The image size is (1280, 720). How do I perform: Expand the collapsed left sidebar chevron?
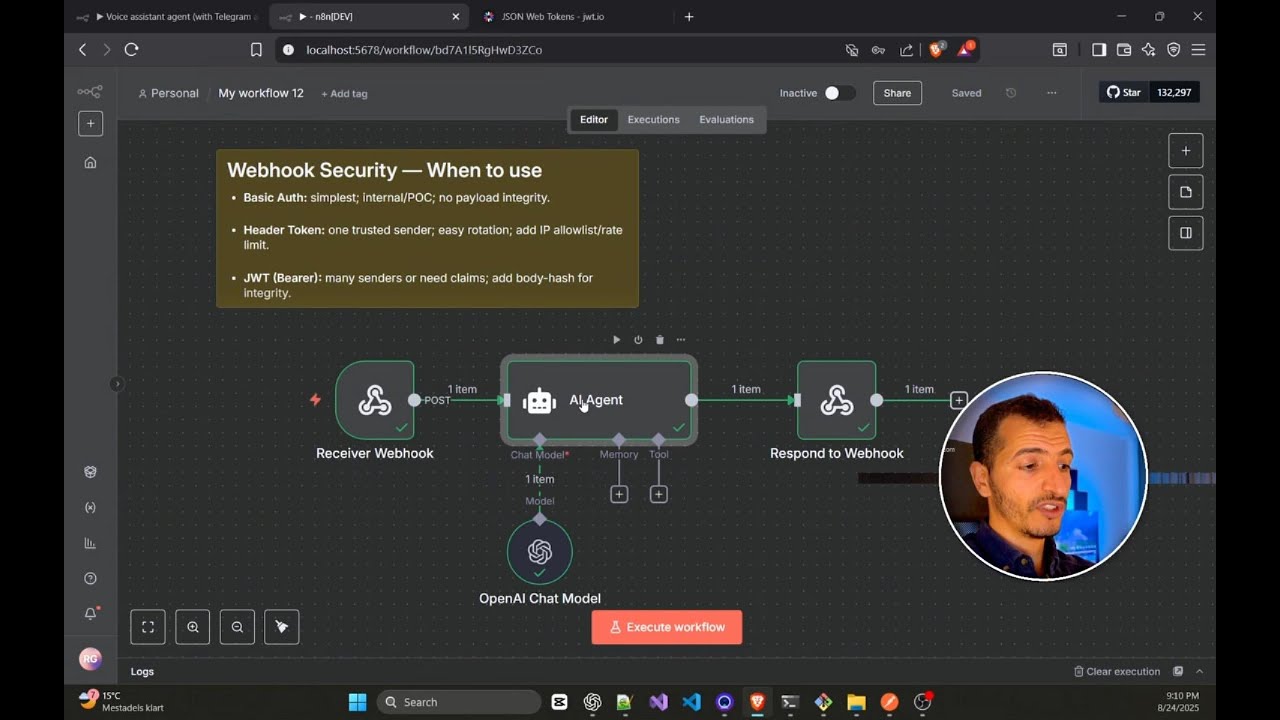coord(117,384)
